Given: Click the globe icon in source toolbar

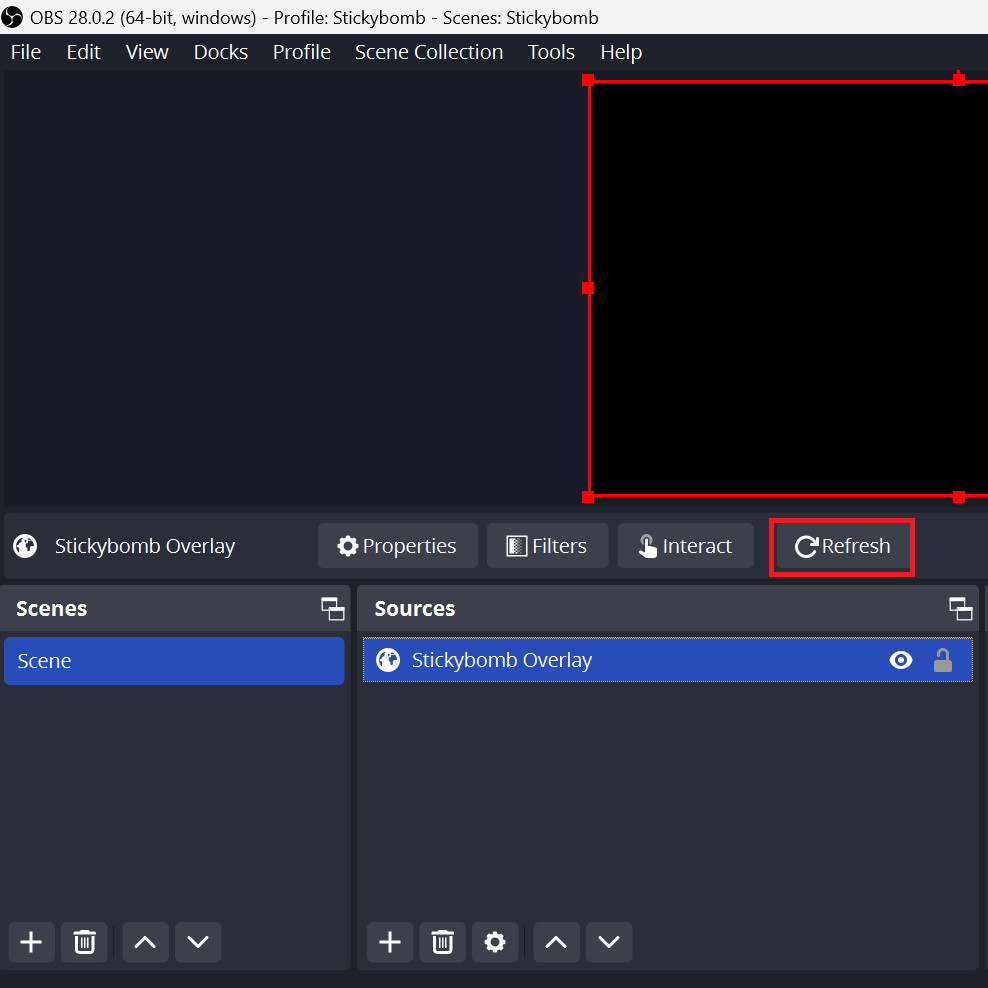Looking at the screenshot, I should 25,546.
